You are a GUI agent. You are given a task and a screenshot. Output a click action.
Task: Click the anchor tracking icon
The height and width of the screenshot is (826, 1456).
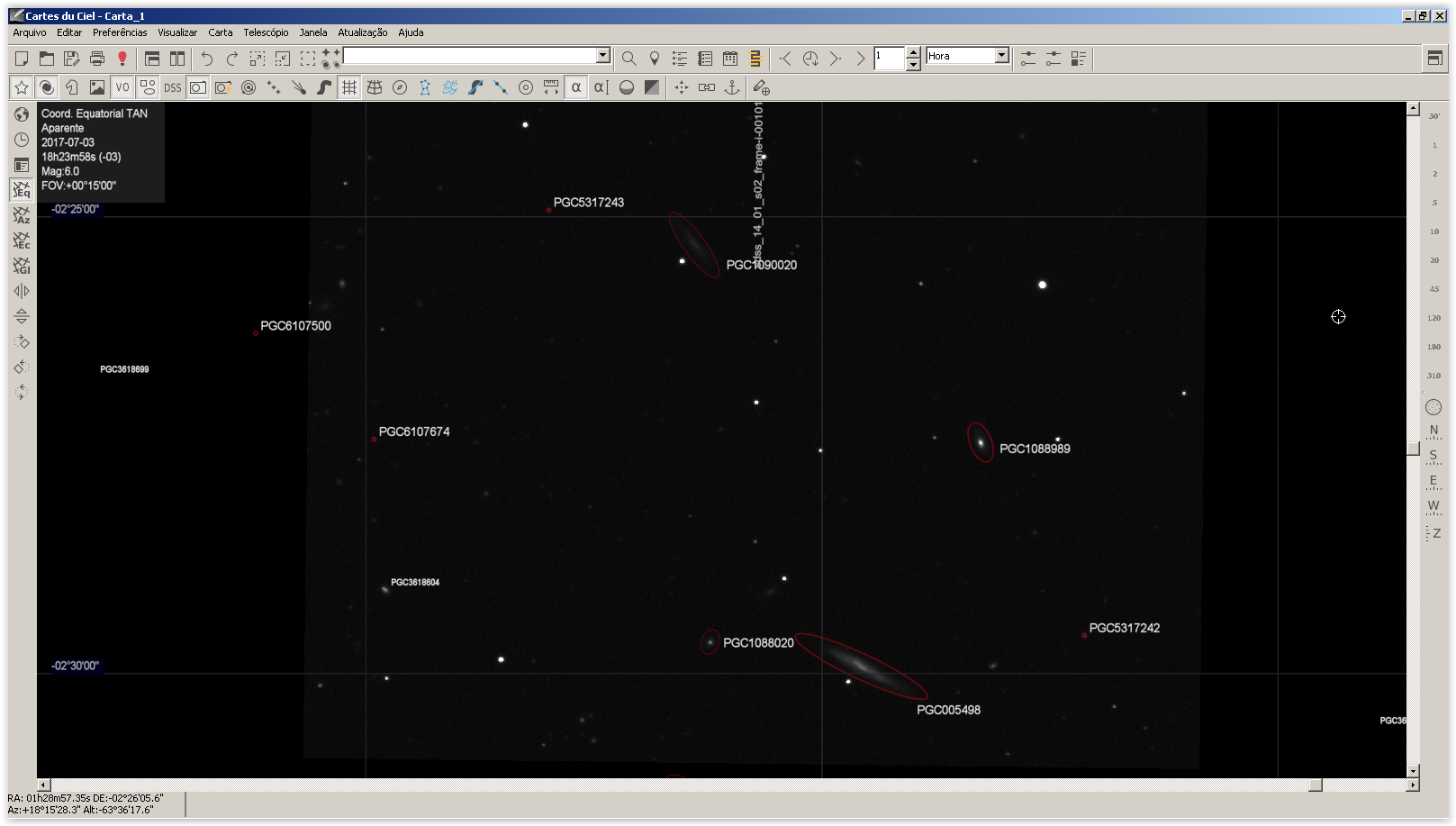[x=732, y=87]
